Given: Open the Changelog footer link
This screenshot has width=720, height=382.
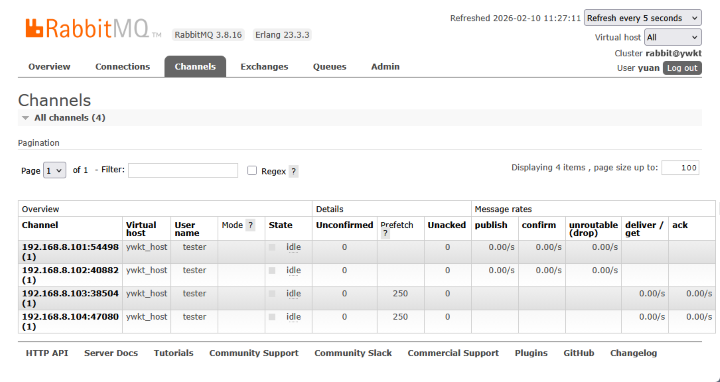Looking at the screenshot, I should (634, 353).
